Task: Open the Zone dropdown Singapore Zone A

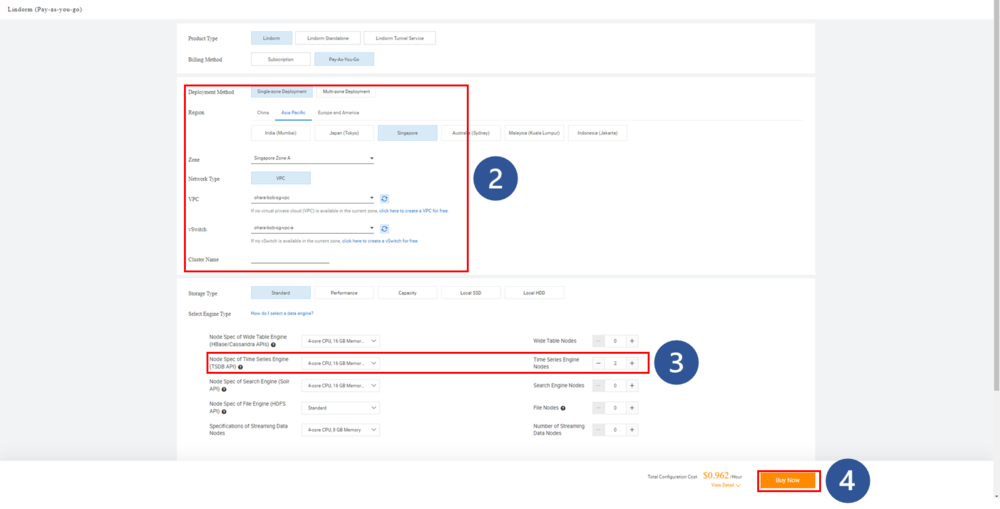Action: point(312,158)
